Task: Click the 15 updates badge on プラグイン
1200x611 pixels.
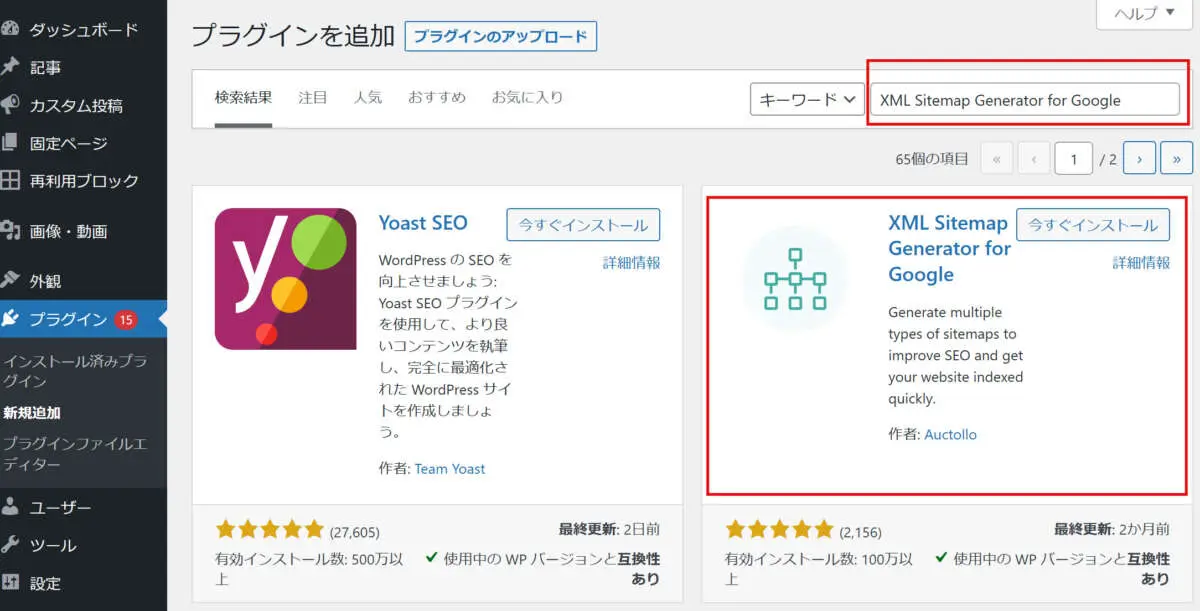Action: (125, 320)
